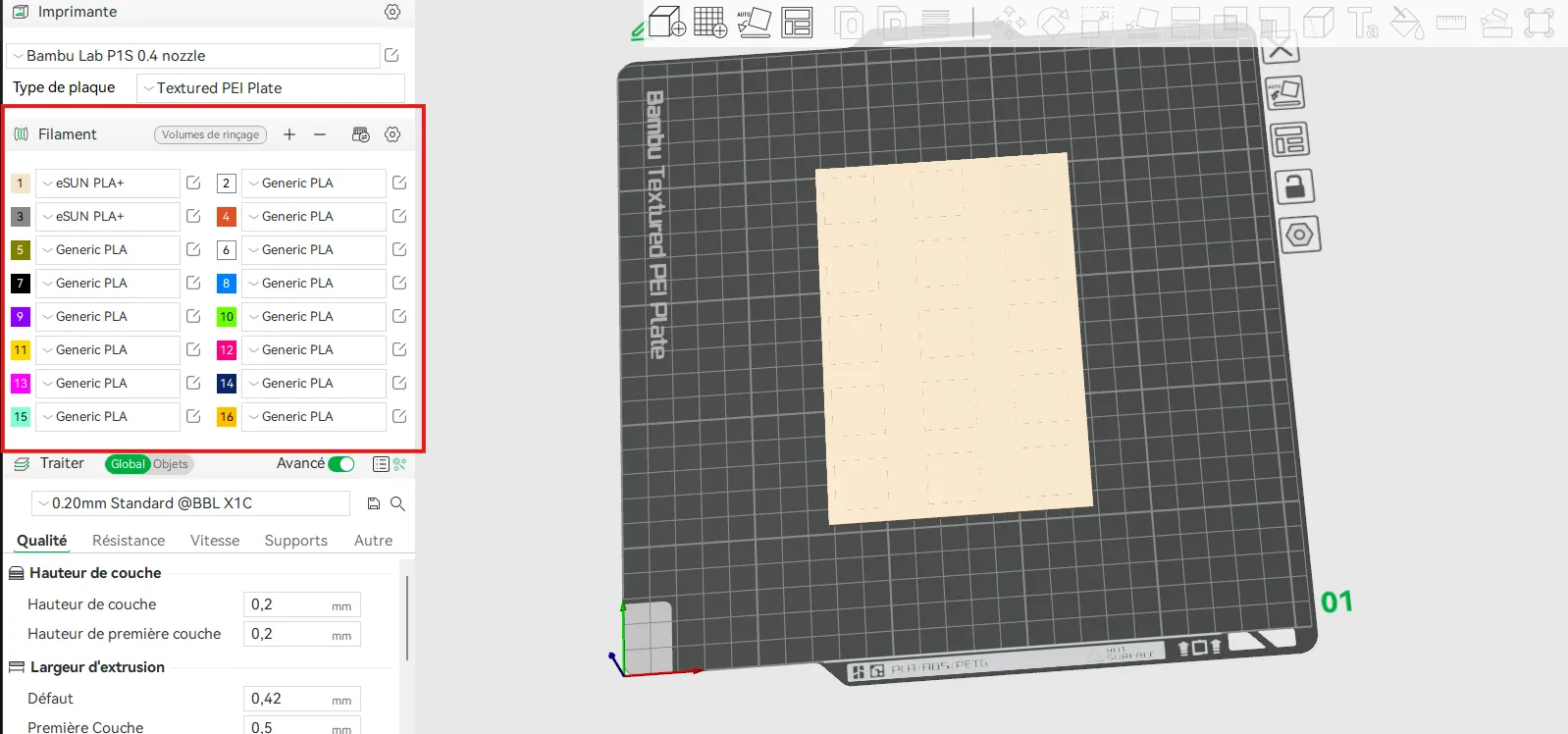Toggle the Avancé mode switch

pyautogui.click(x=341, y=464)
